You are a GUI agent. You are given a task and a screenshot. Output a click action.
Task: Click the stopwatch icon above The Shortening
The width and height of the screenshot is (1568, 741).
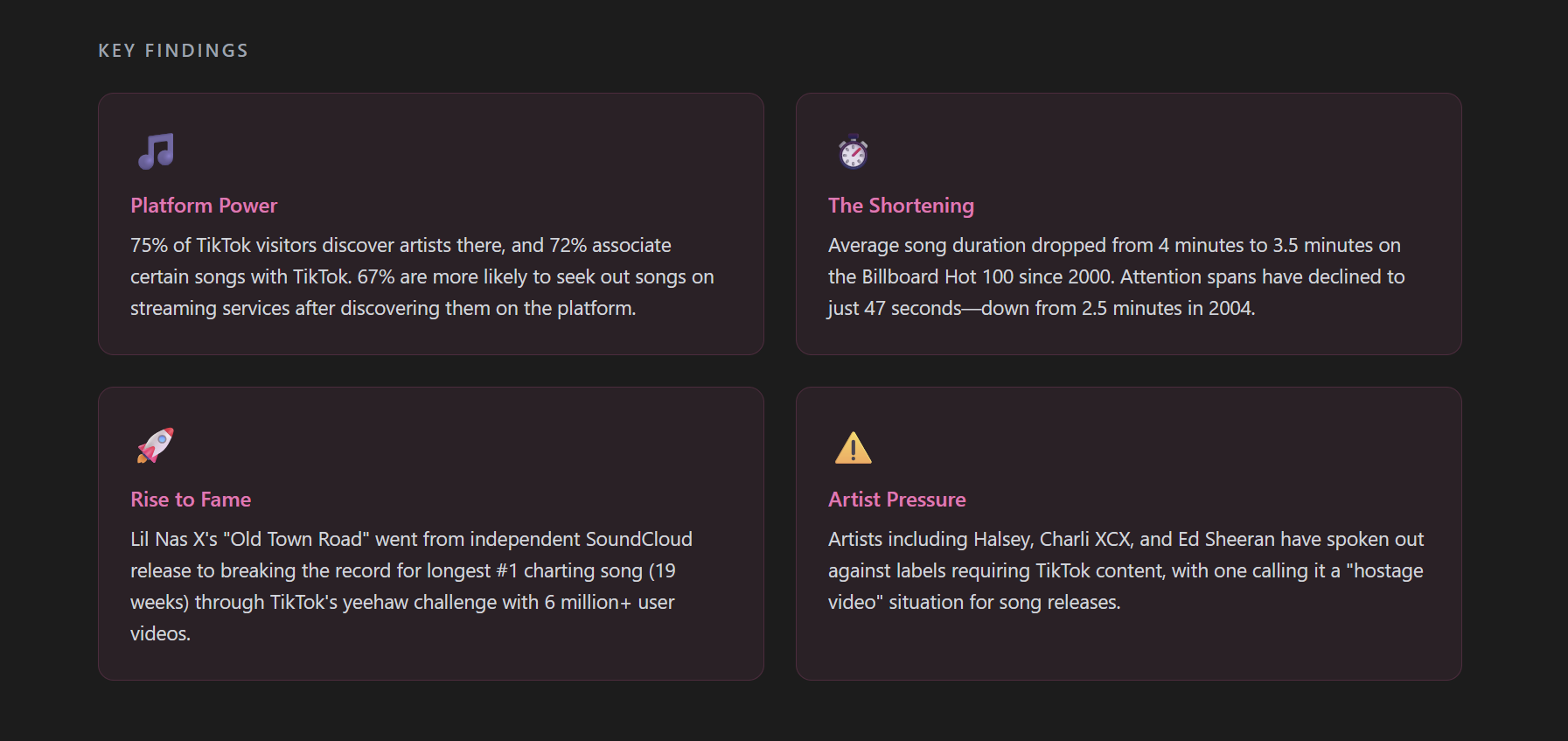click(x=853, y=151)
